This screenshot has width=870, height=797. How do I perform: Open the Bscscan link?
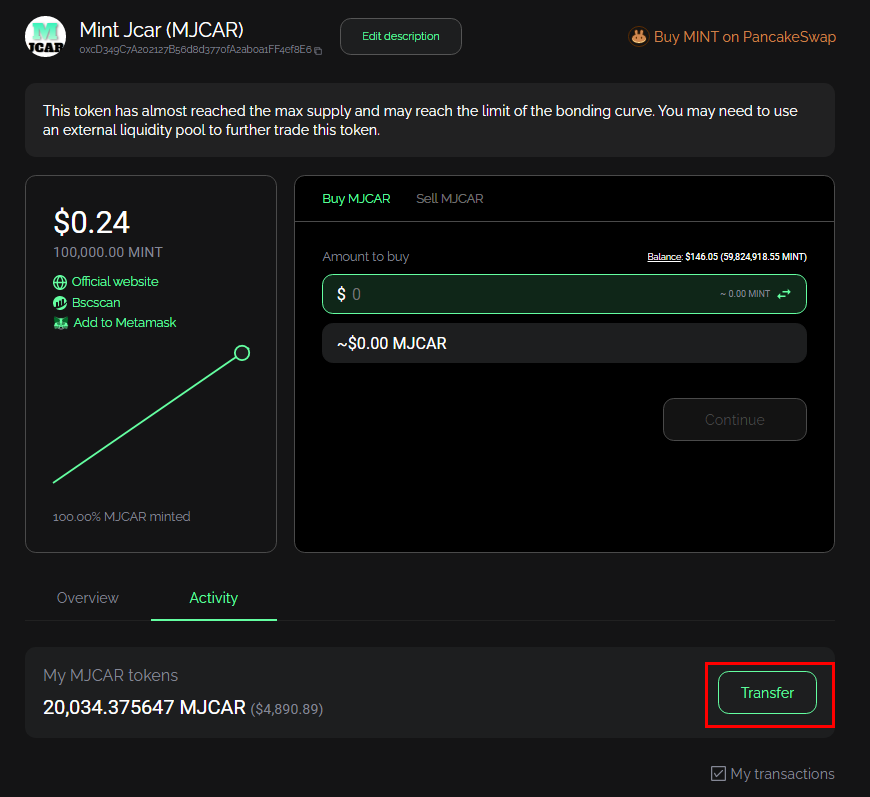point(96,302)
